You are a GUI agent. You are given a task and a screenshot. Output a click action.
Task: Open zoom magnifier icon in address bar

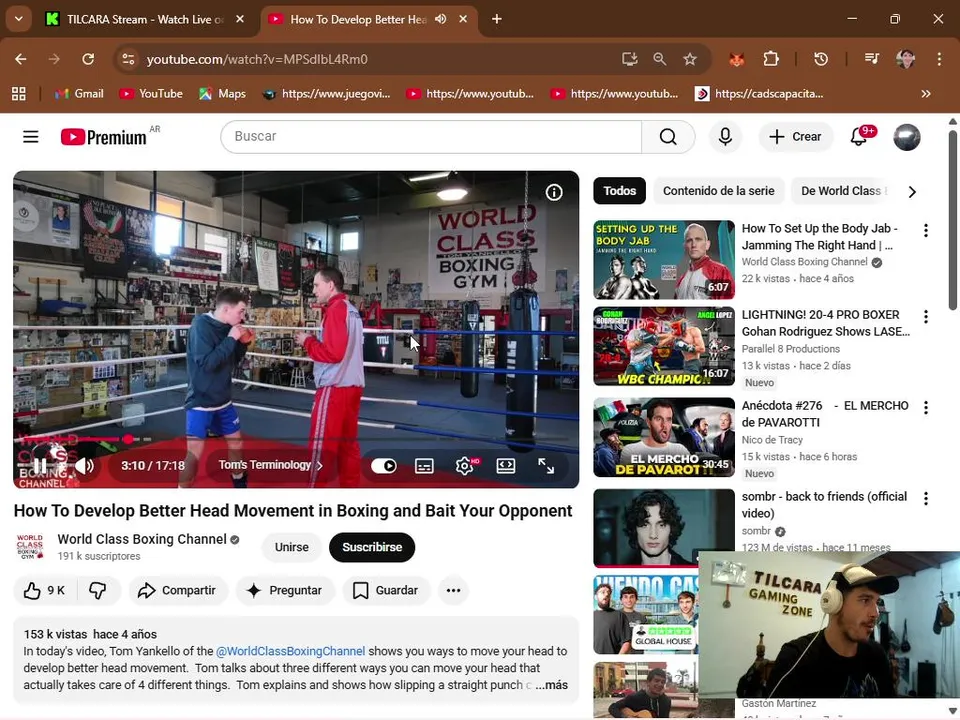coord(659,59)
